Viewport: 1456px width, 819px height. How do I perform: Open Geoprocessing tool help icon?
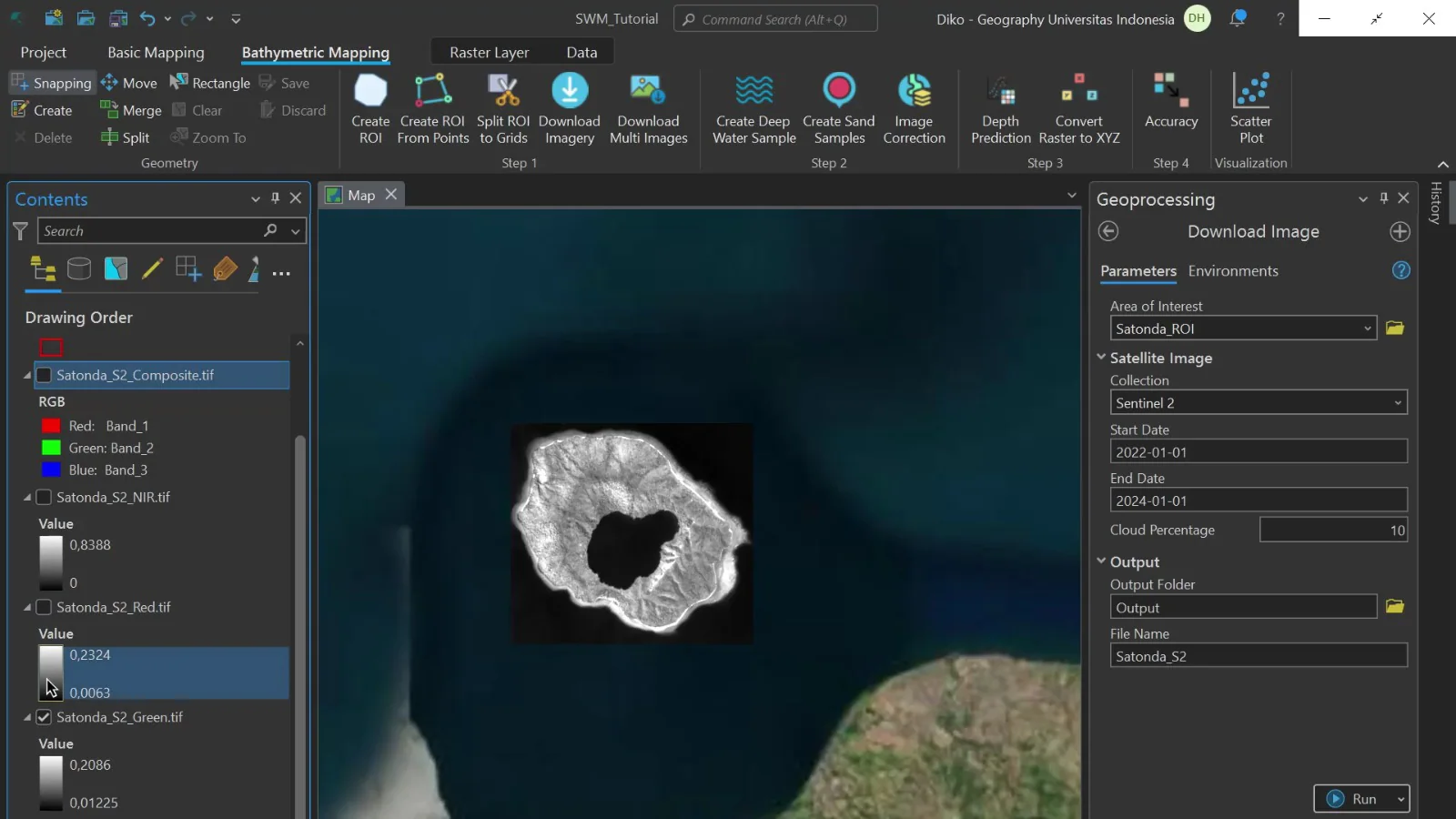click(1401, 270)
